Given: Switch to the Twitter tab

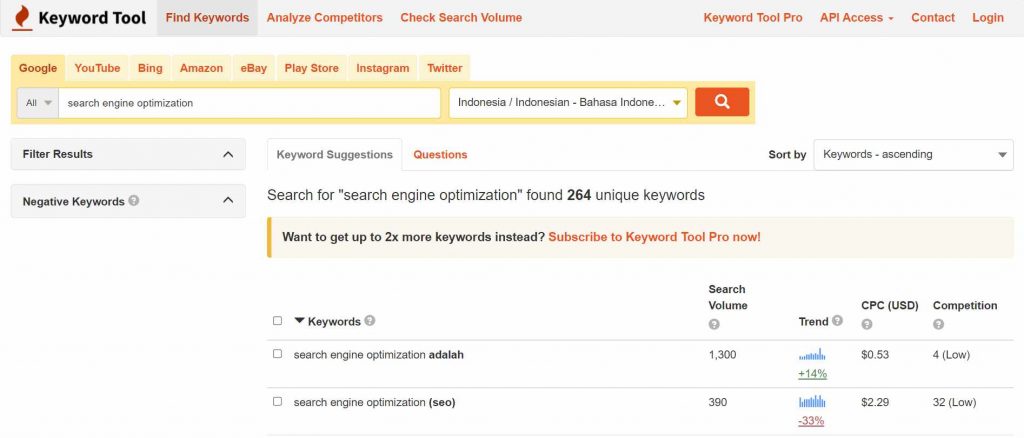Looking at the screenshot, I should [445, 68].
